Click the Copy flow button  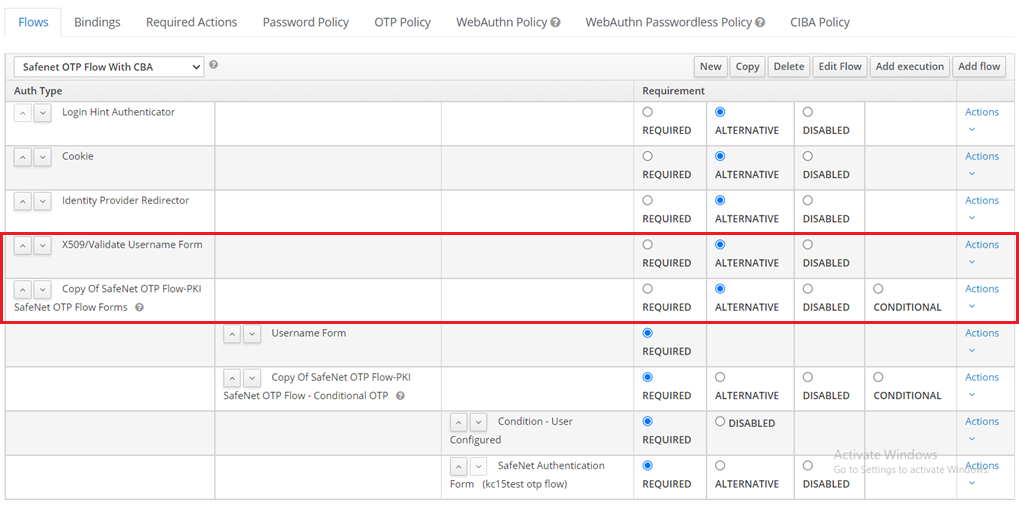pos(747,67)
